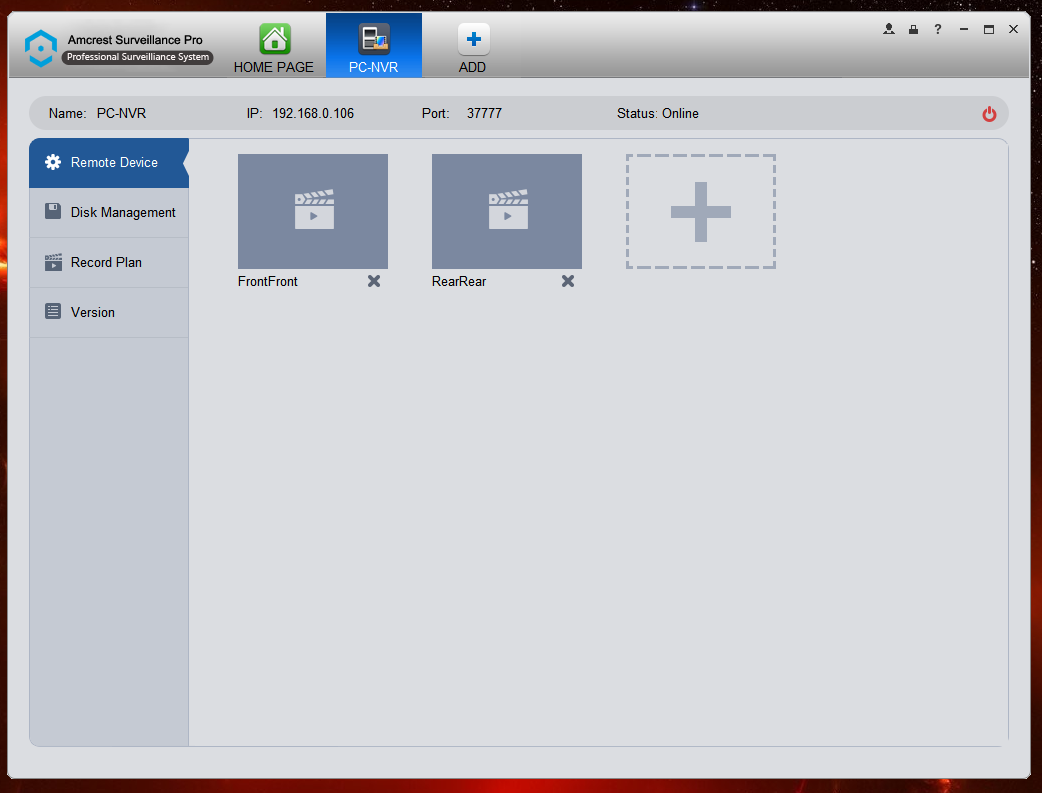This screenshot has width=1042, height=793.
Task: Open the HOME PAGE tab
Action: tap(274, 48)
